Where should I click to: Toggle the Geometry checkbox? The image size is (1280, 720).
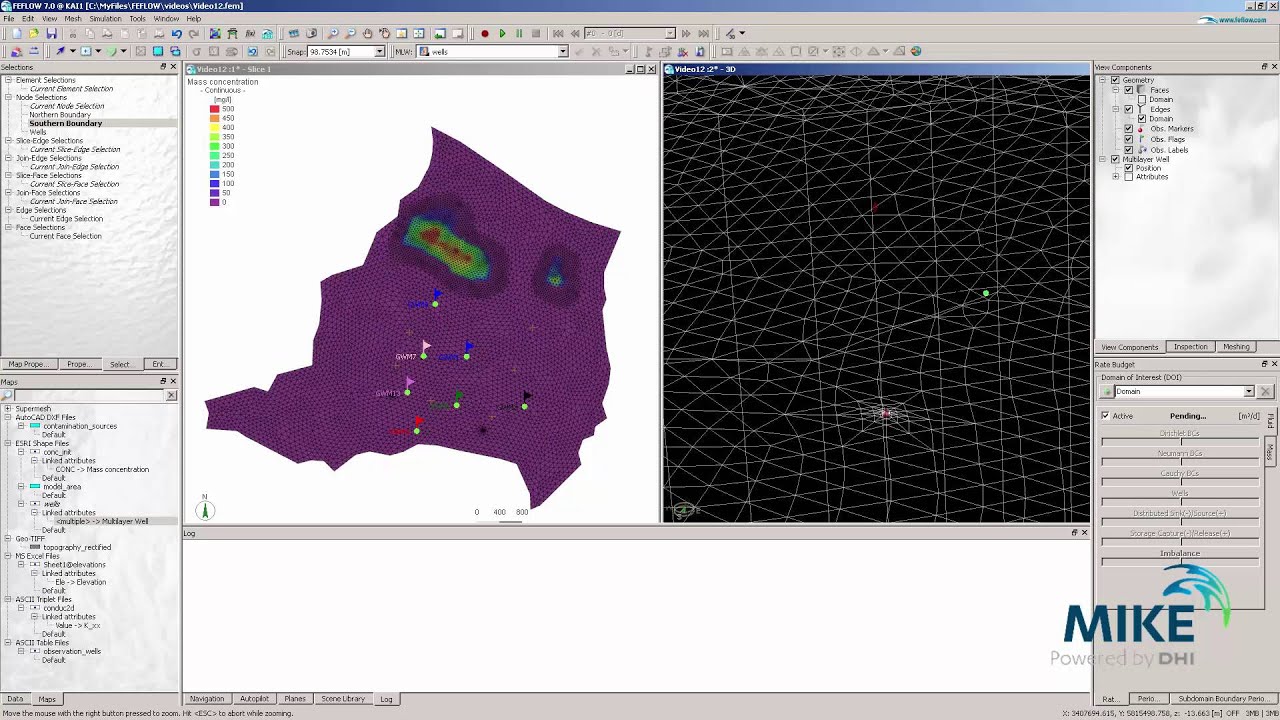tap(1115, 80)
